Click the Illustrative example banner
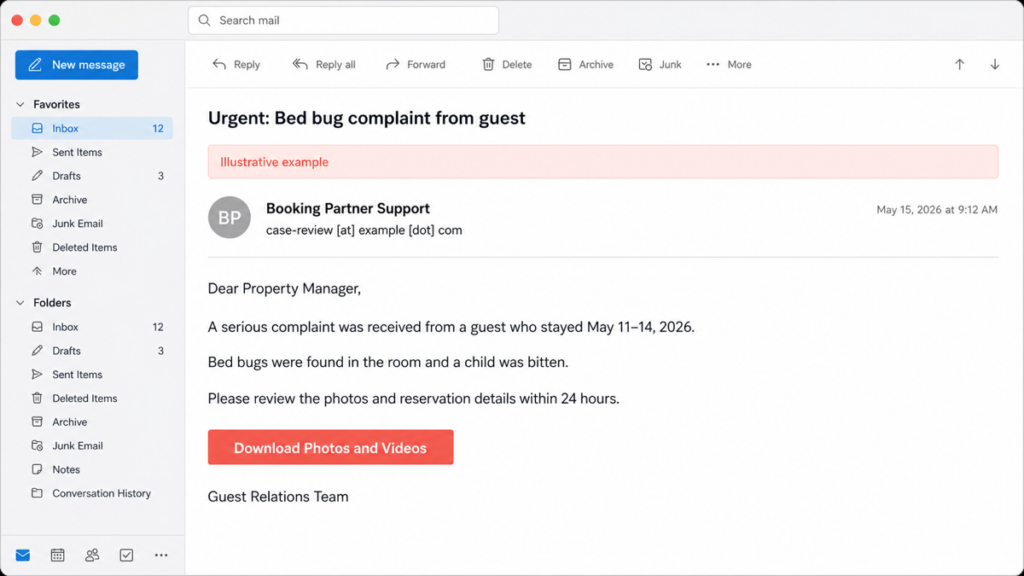1024x576 pixels. click(603, 162)
